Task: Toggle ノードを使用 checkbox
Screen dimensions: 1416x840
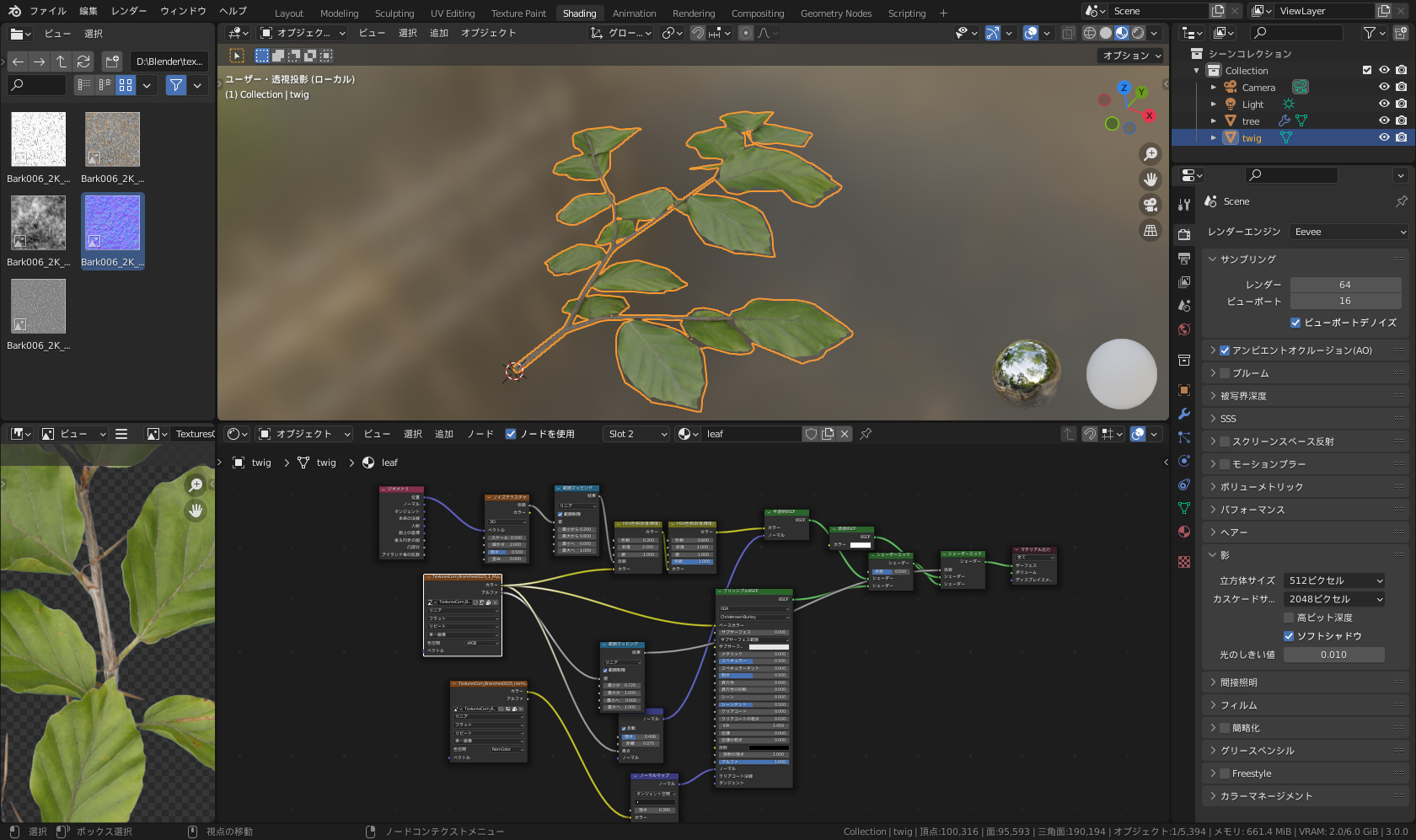Action: click(511, 434)
